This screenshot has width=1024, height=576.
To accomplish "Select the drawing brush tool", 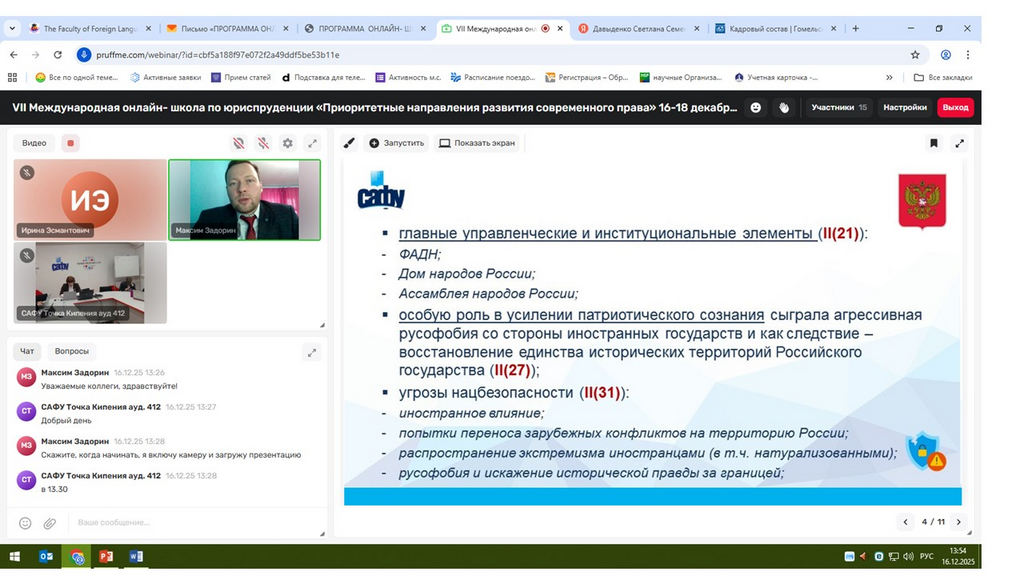I will click(349, 143).
